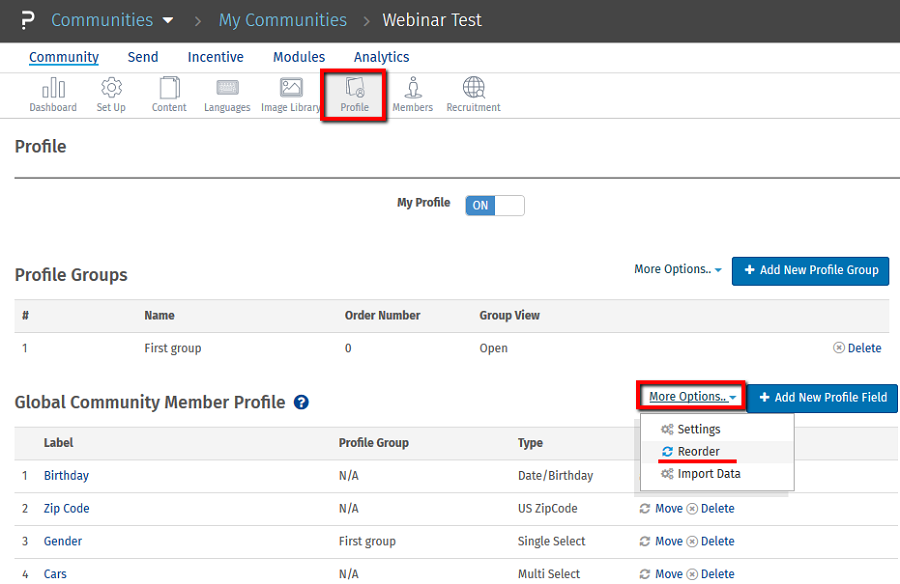Choose Import Data from the menu
Image resolution: width=900 pixels, height=584 pixels.
point(708,474)
